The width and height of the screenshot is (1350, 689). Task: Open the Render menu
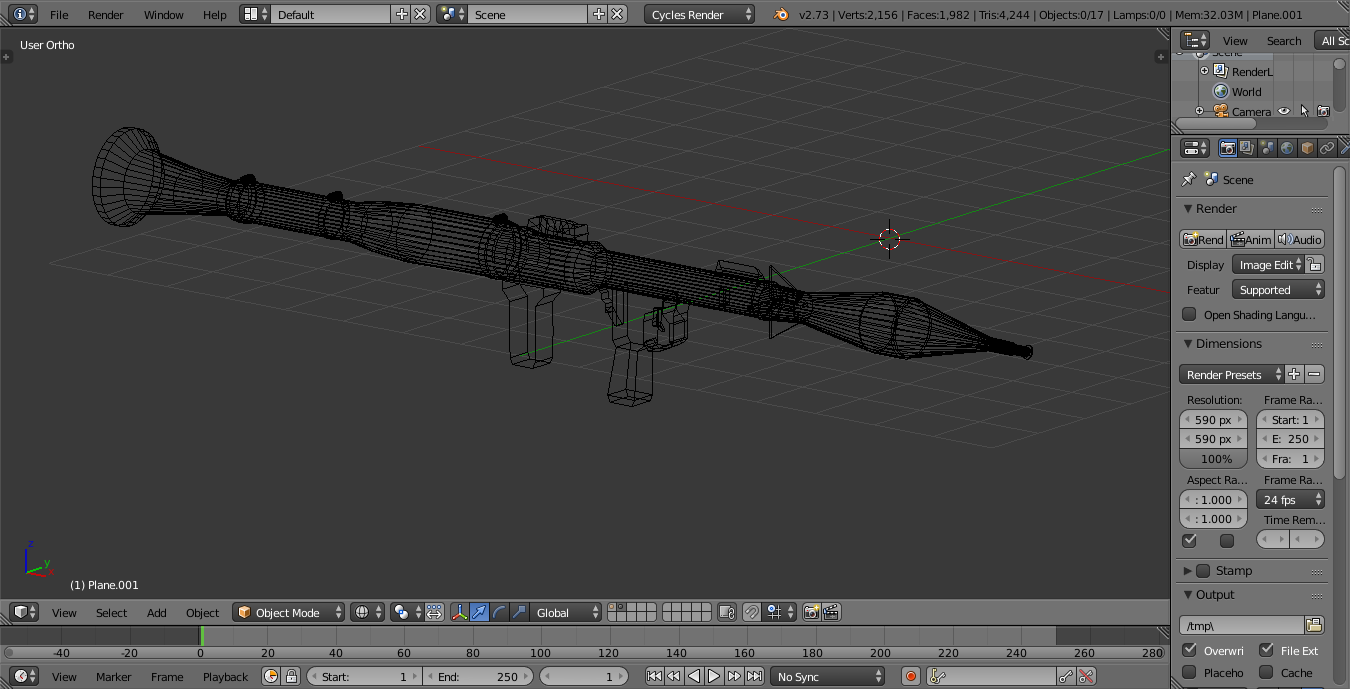pos(105,14)
